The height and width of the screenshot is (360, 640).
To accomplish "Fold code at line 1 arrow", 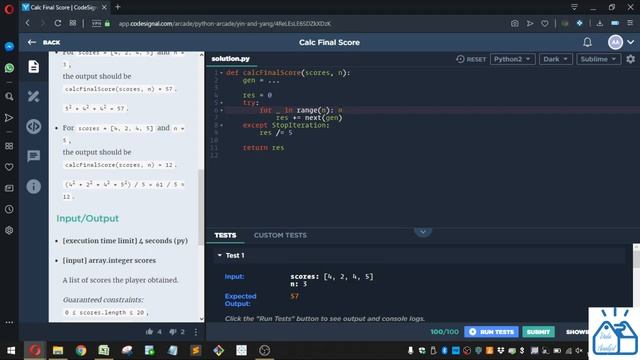I will click(222, 73).
